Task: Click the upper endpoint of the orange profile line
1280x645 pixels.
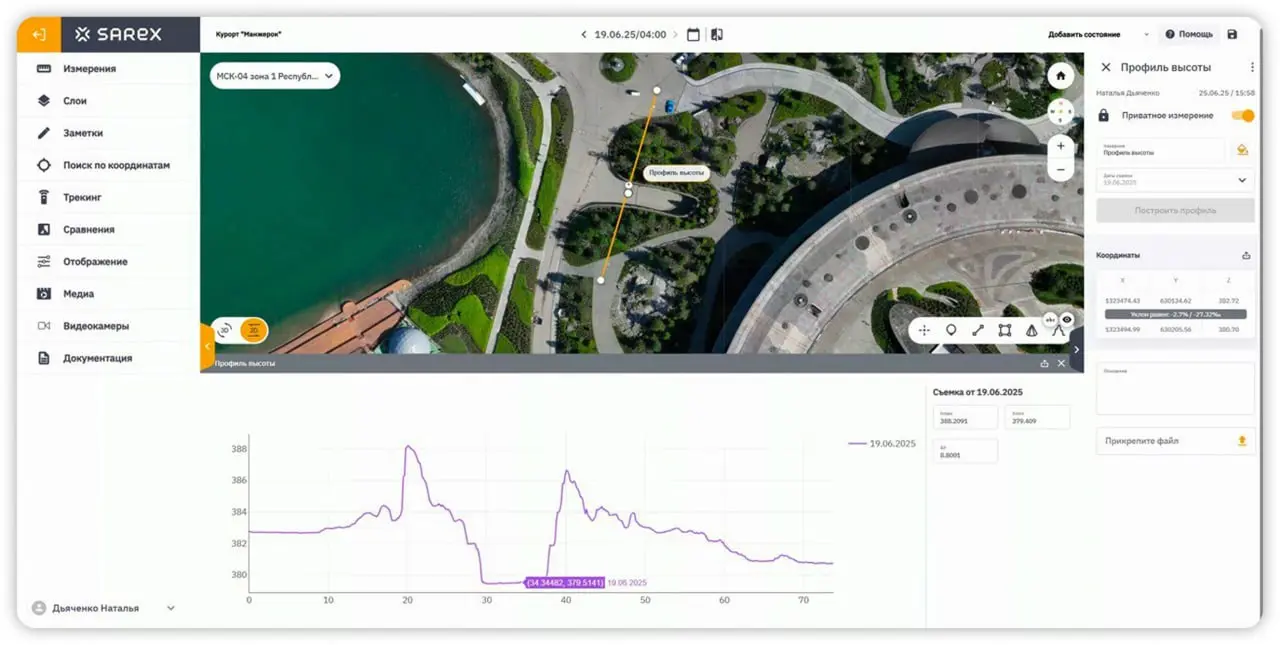Action: (x=656, y=90)
